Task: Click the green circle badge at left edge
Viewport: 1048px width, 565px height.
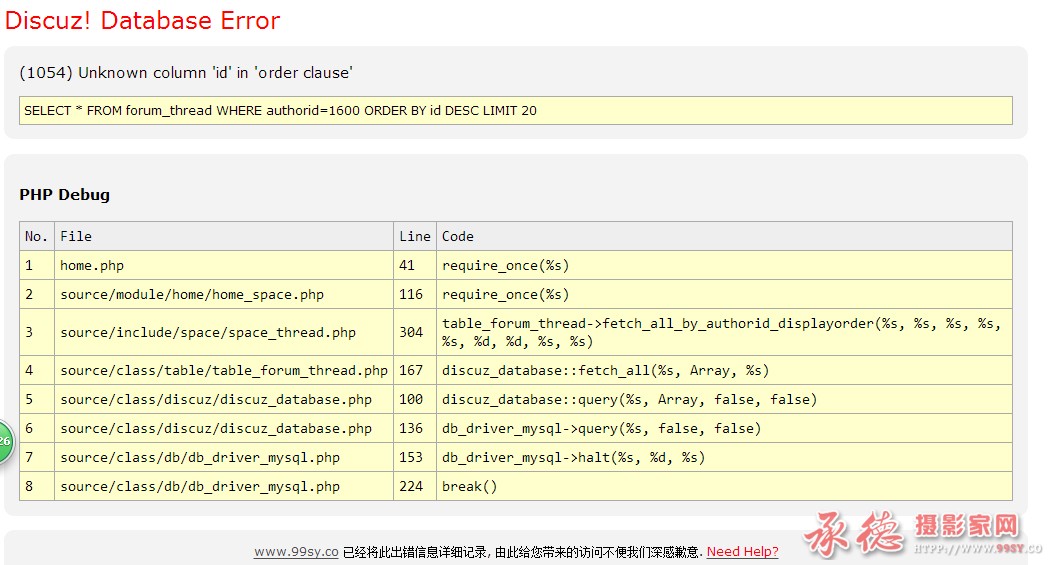Action: click(x=5, y=441)
